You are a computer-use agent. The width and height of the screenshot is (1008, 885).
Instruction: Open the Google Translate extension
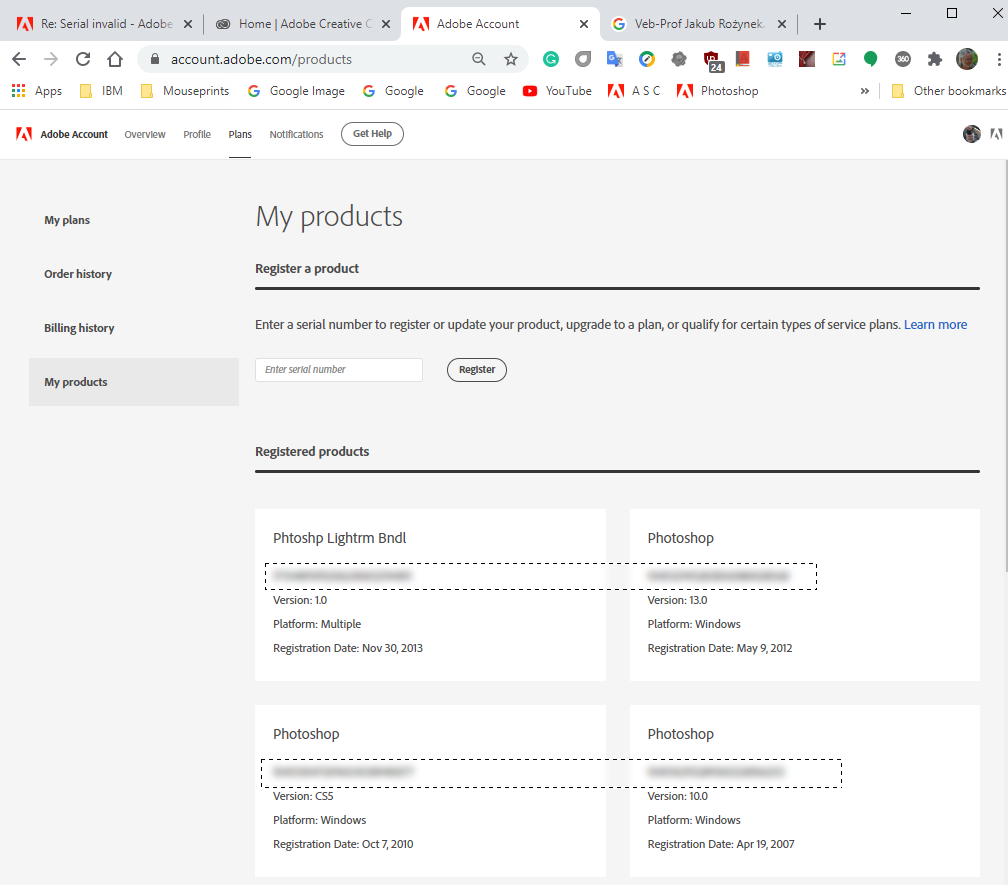pyautogui.click(x=614, y=59)
